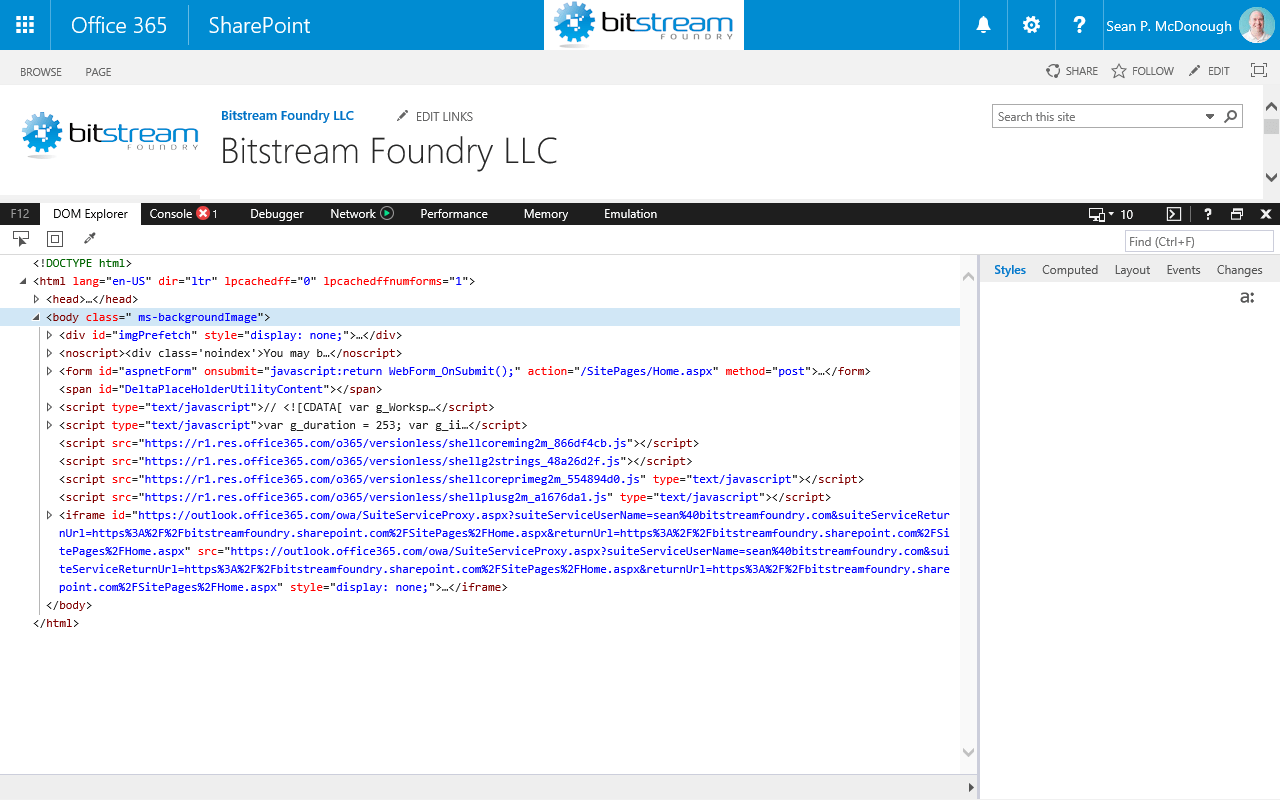Click into the Find (Ctrl+F) field
The width and height of the screenshot is (1280, 800).
pyautogui.click(x=1199, y=241)
